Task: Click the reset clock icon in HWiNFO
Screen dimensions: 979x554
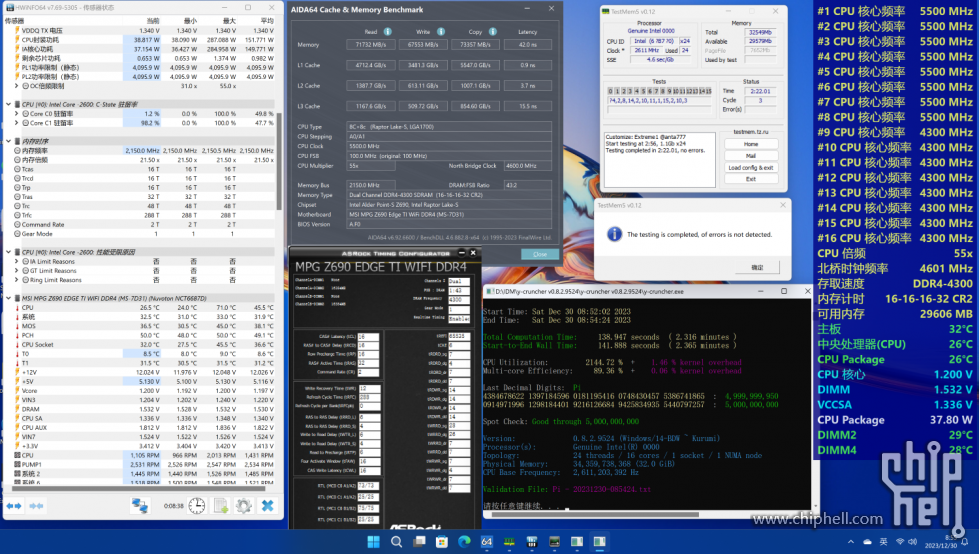Action: (197, 506)
